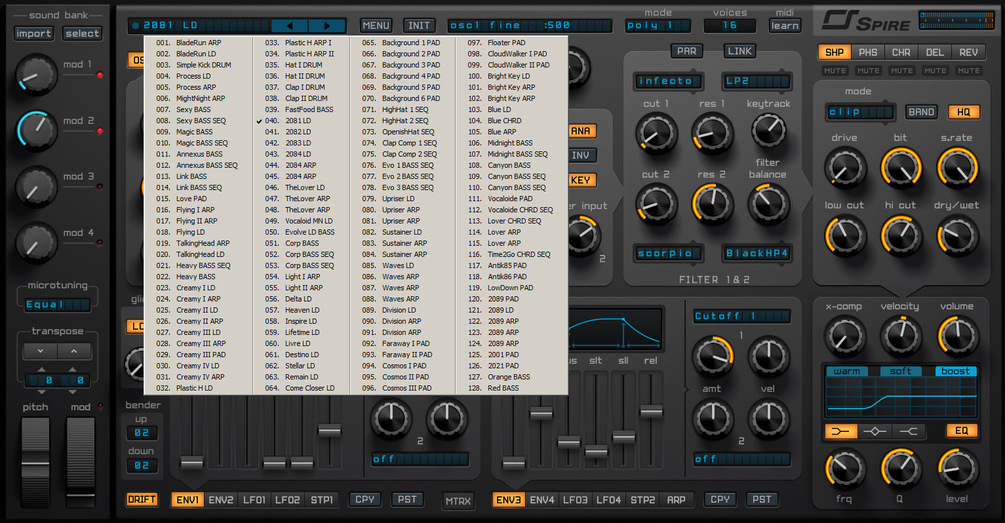Toggle the ANA button
1005x523 pixels.
581,131
